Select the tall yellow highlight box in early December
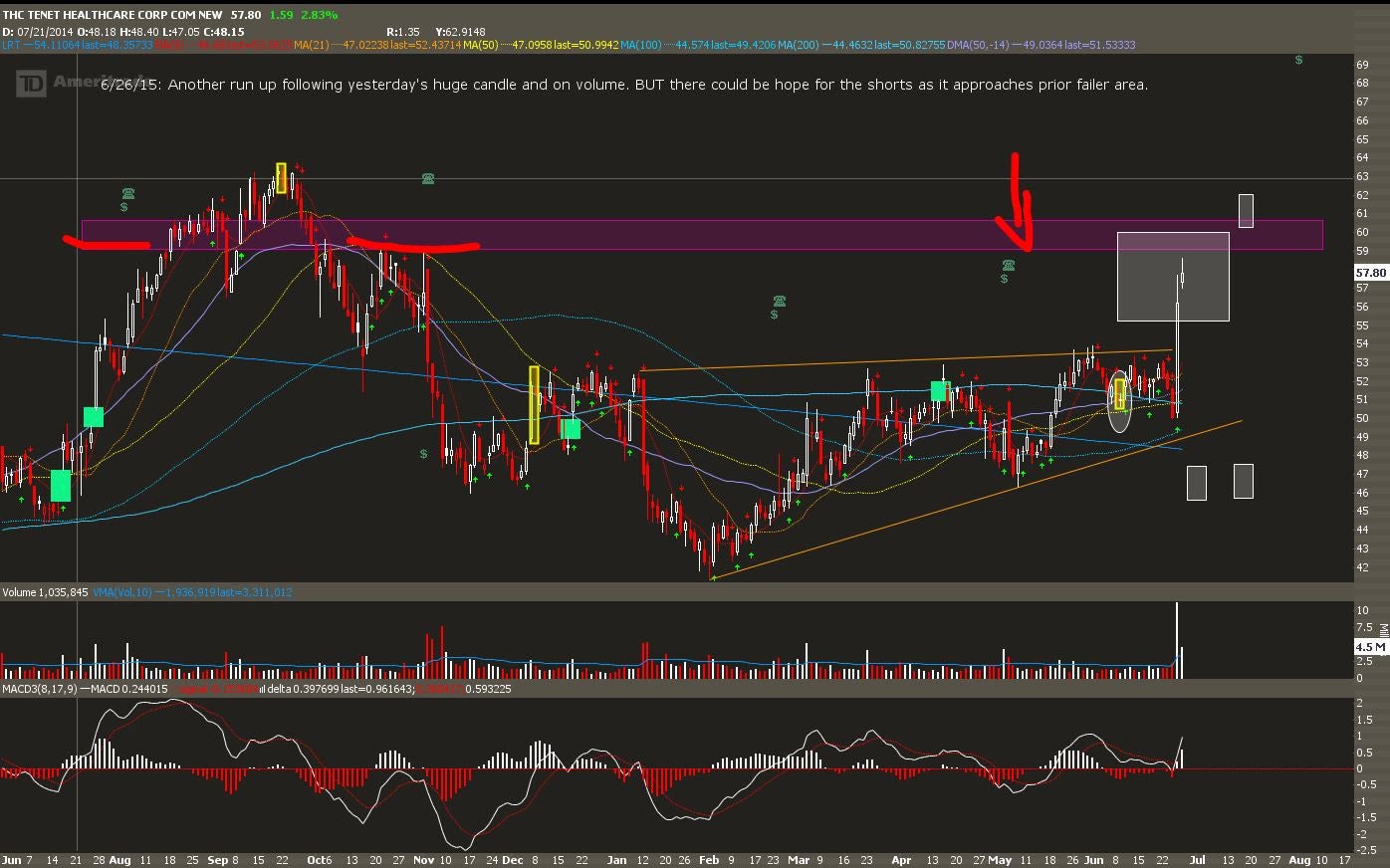This screenshot has width=1390, height=868. (534, 405)
